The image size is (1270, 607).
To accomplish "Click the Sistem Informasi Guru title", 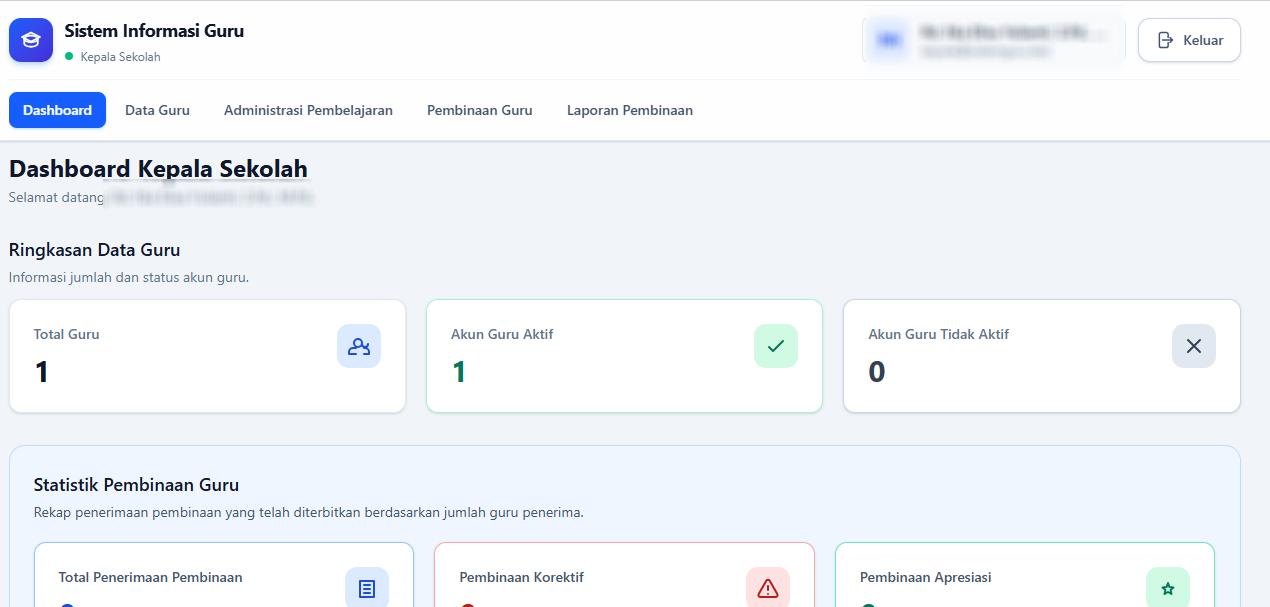I will point(154,31).
